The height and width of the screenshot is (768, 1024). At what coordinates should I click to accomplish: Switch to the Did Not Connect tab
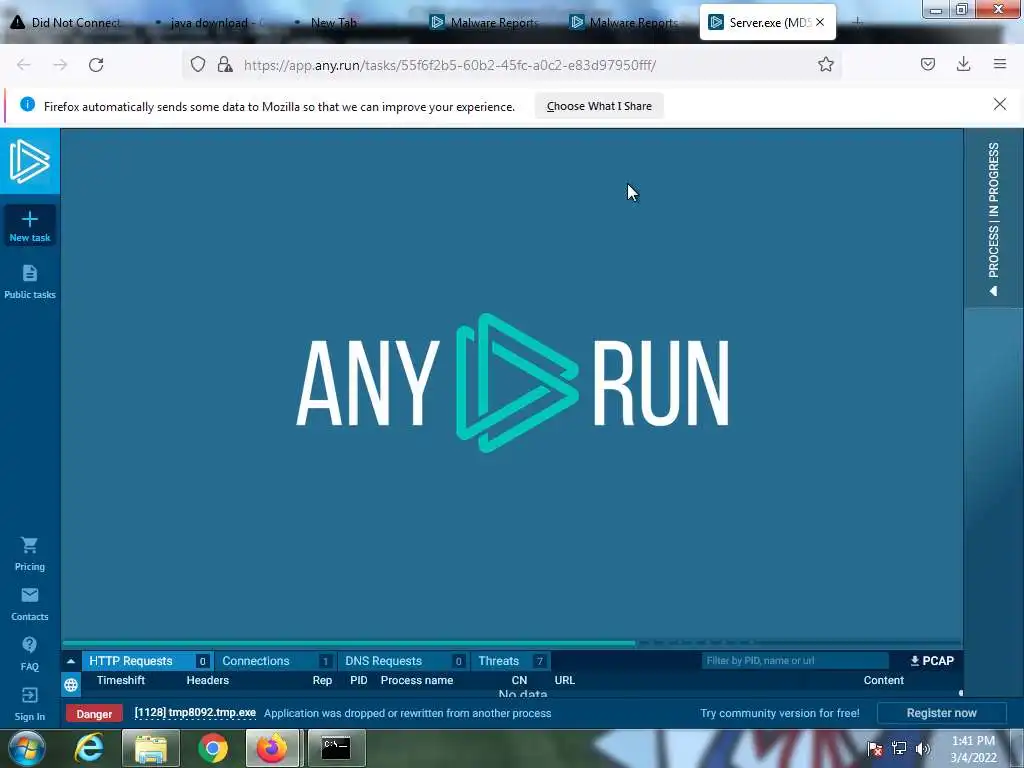75,22
